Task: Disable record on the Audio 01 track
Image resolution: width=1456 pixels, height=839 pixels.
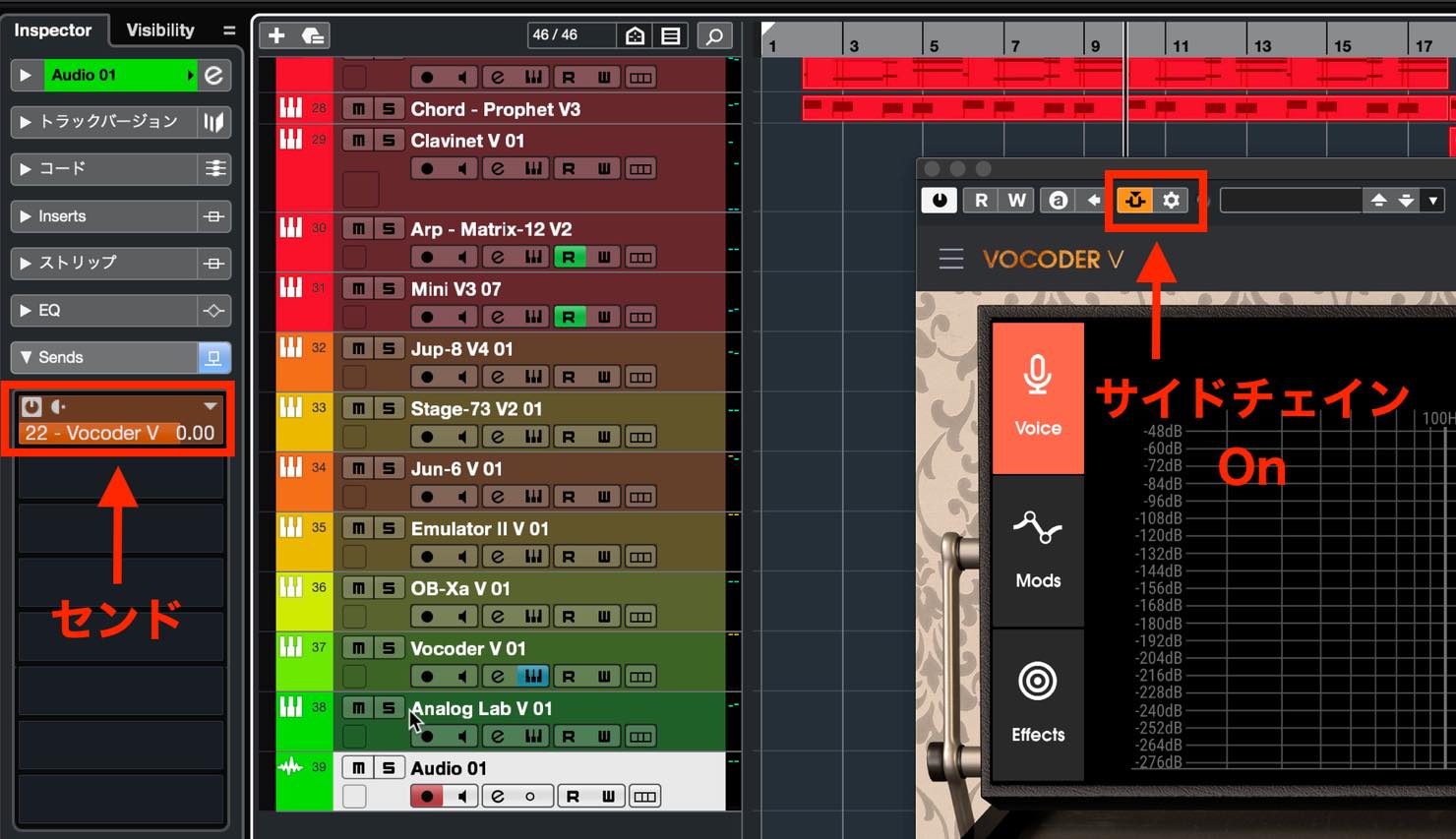Action: [x=426, y=797]
